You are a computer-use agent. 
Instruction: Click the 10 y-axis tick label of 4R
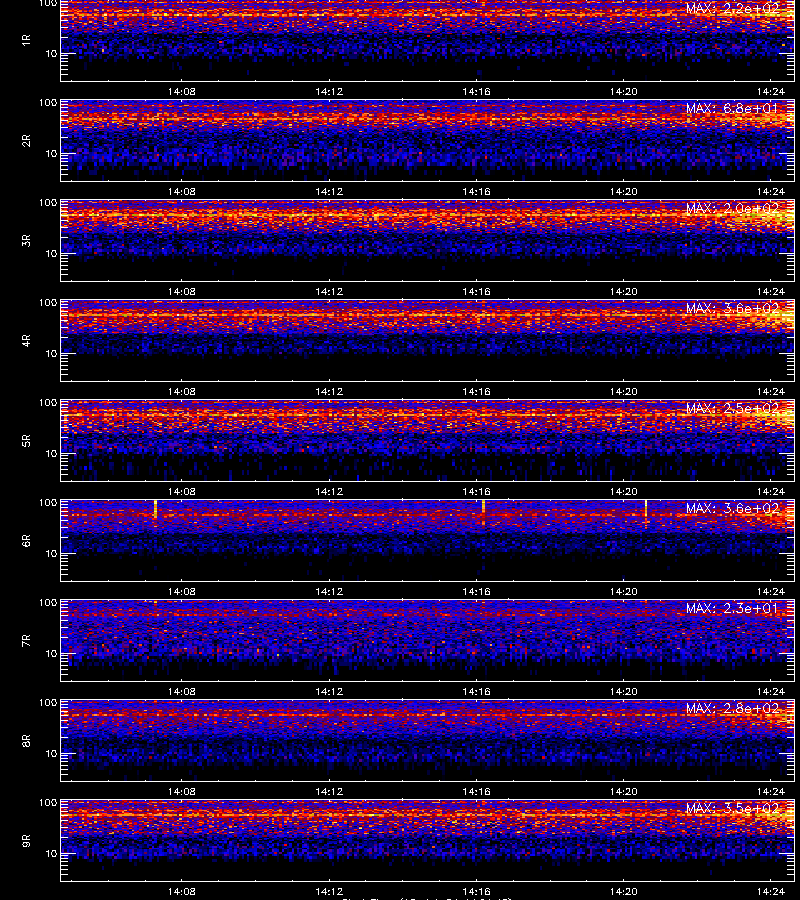tap(51, 354)
